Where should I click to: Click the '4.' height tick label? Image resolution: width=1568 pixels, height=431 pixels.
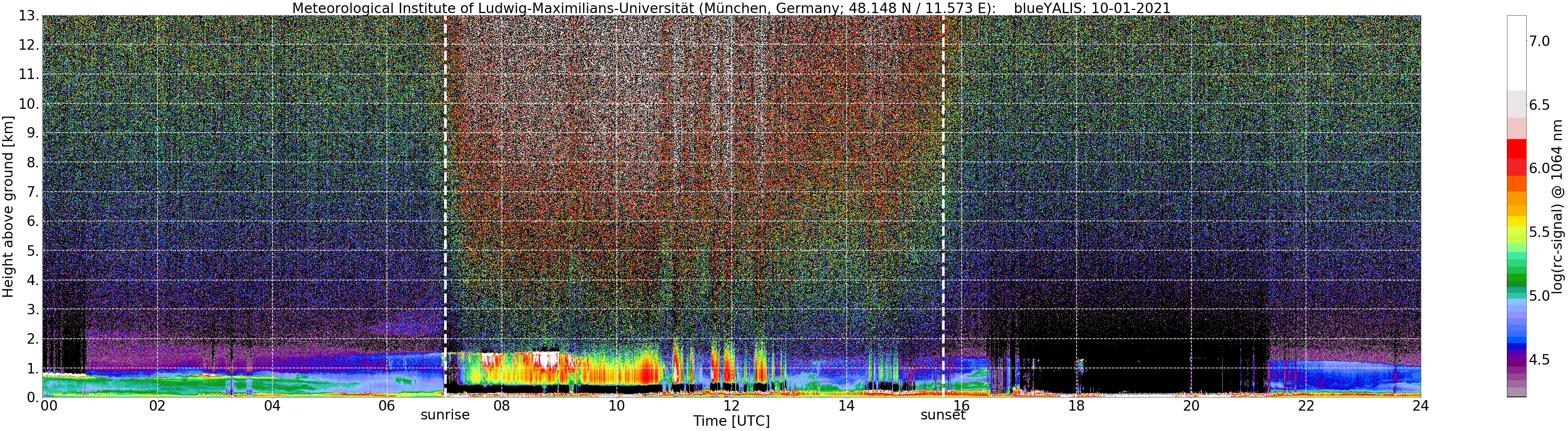(32, 280)
